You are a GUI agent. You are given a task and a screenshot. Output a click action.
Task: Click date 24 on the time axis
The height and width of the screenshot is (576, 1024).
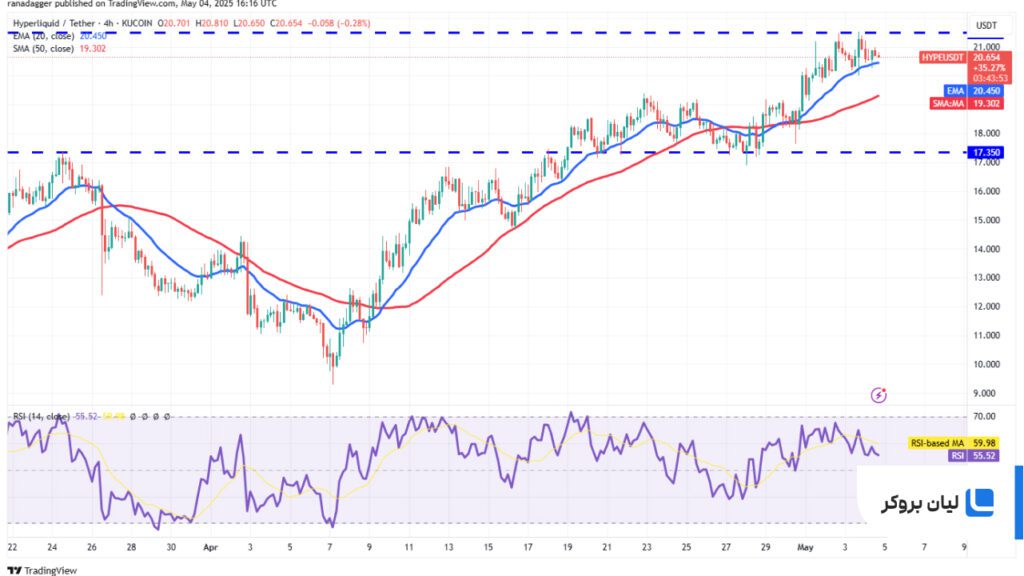coord(52,547)
